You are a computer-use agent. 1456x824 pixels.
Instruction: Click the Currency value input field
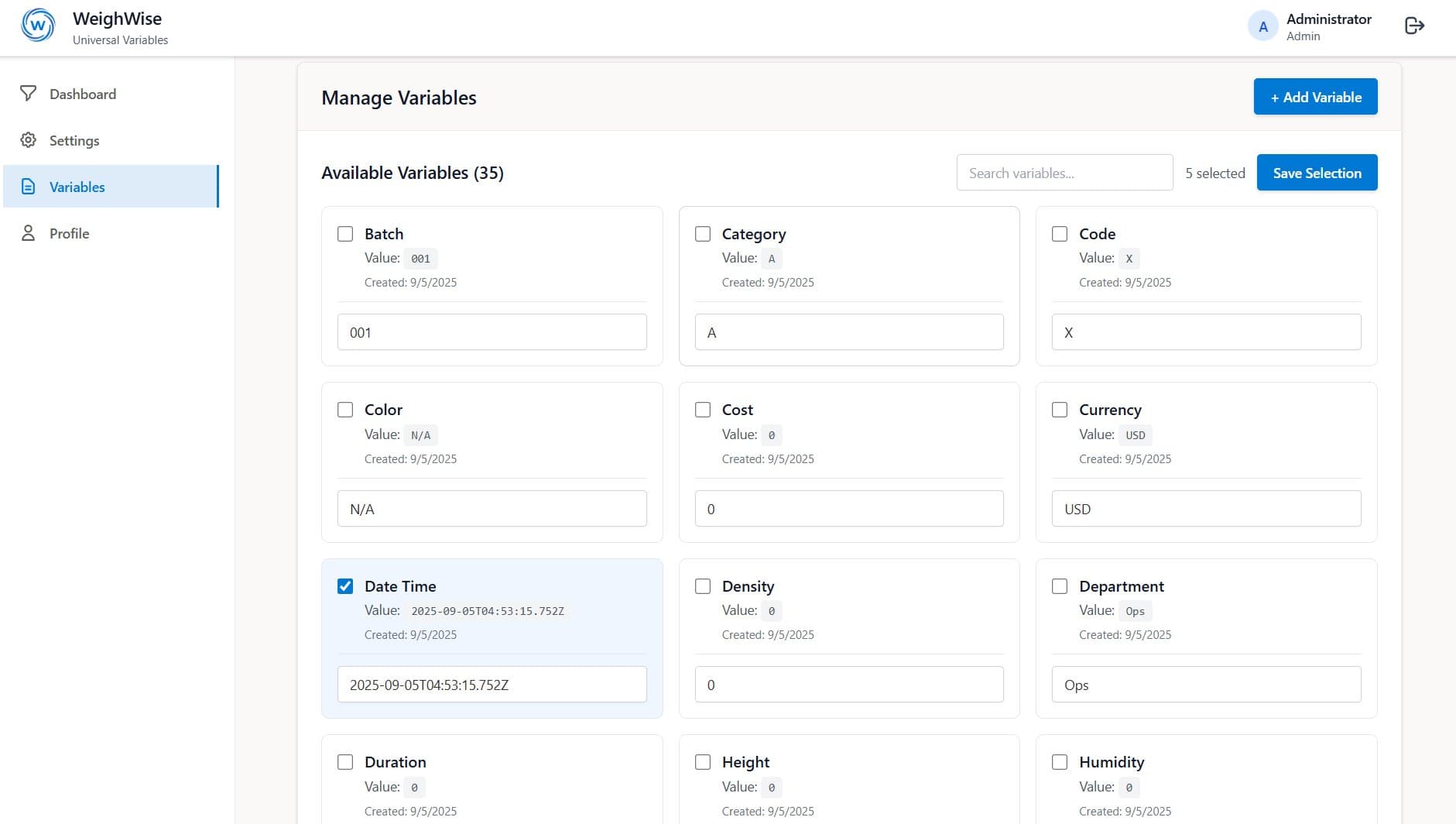tap(1206, 509)
